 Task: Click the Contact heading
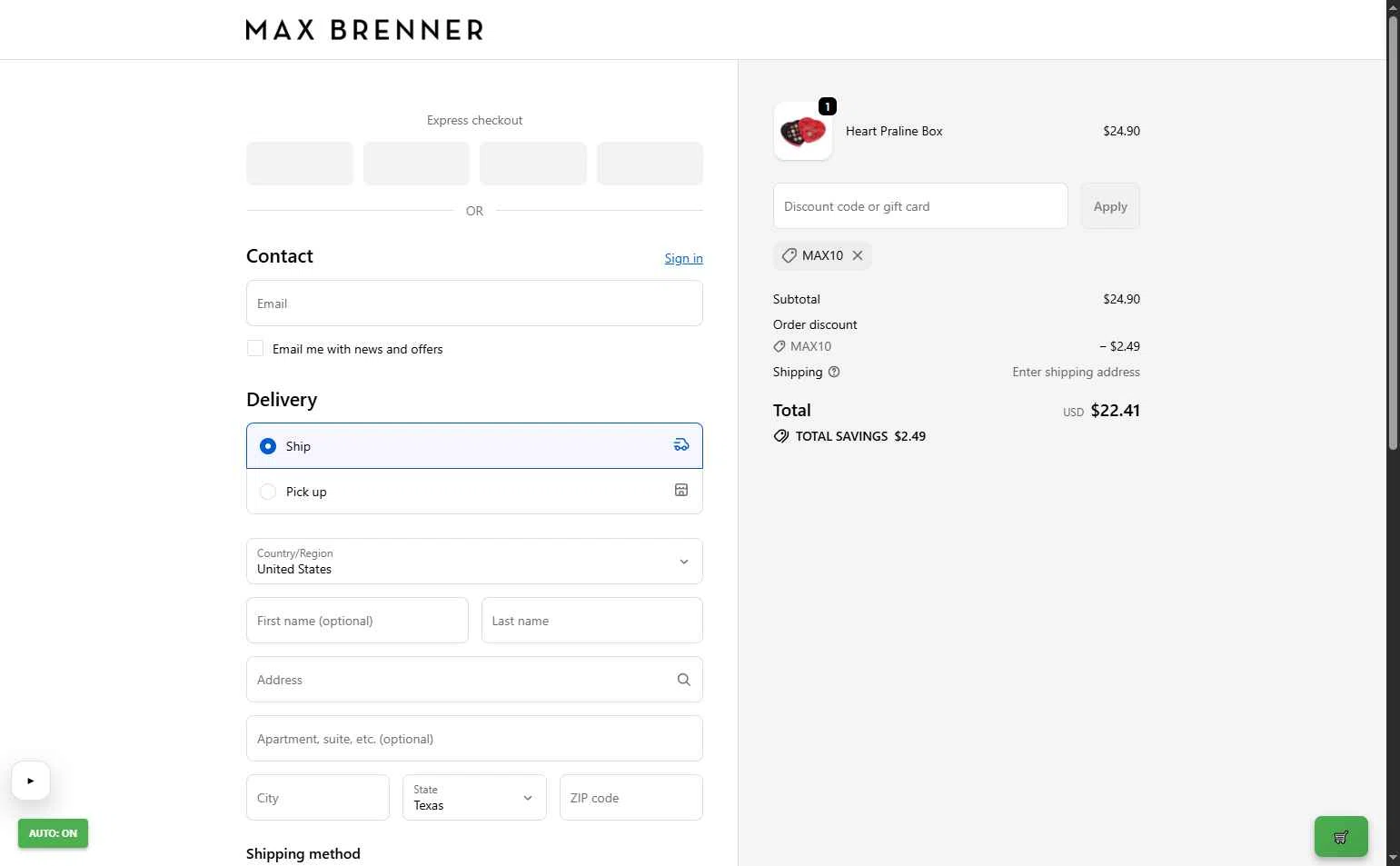coord(280,256)
